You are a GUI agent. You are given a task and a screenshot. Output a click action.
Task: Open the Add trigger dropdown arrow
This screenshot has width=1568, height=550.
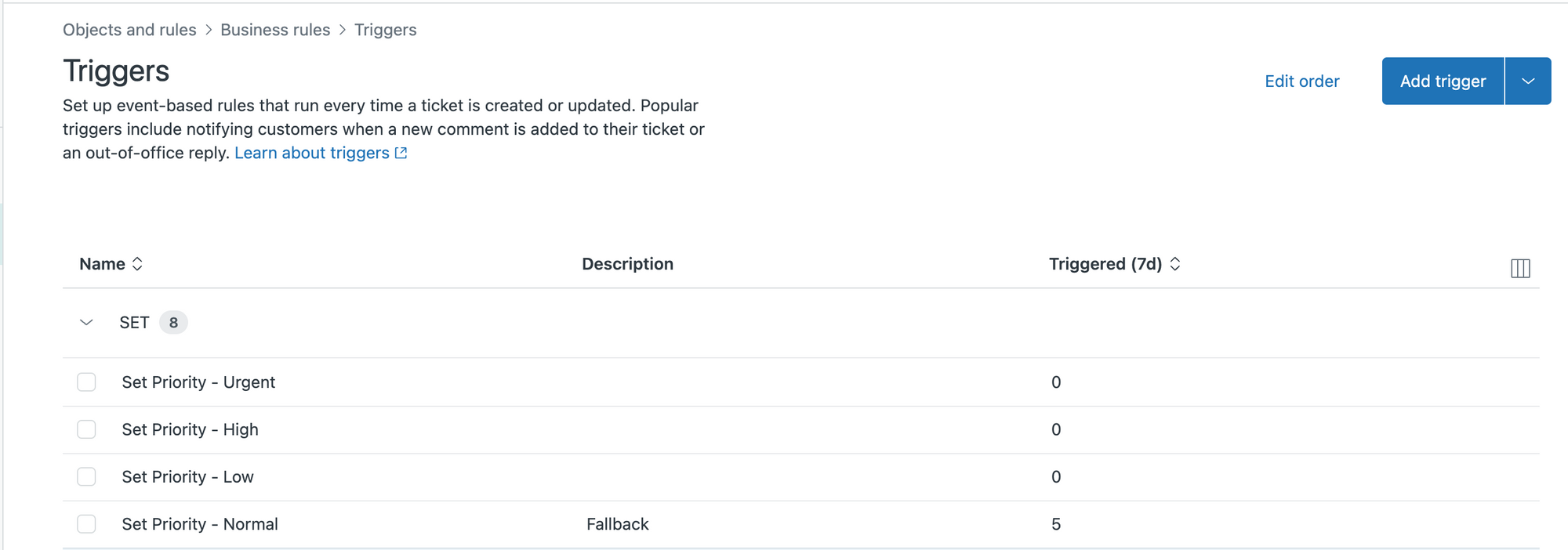coord(1527,81)
